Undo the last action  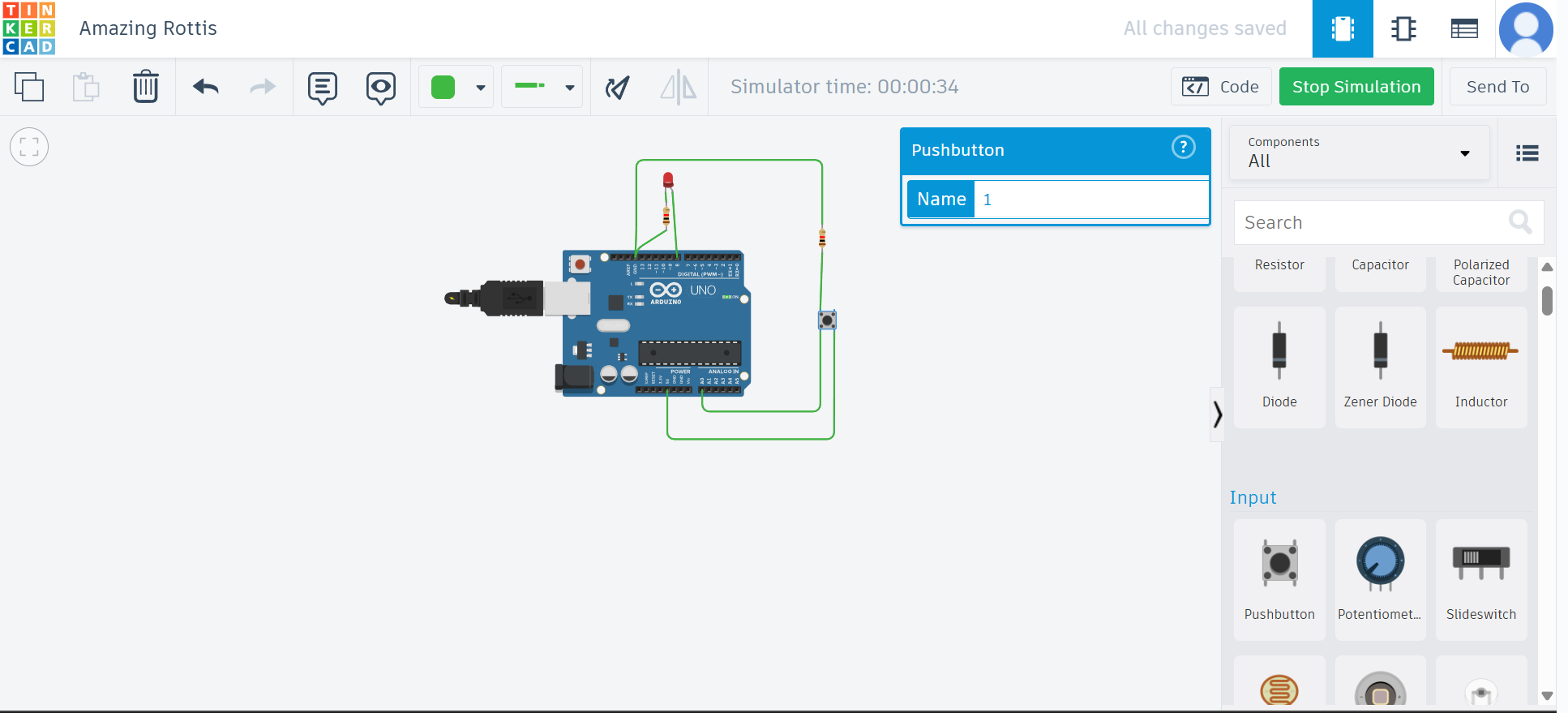pos(206,87)
